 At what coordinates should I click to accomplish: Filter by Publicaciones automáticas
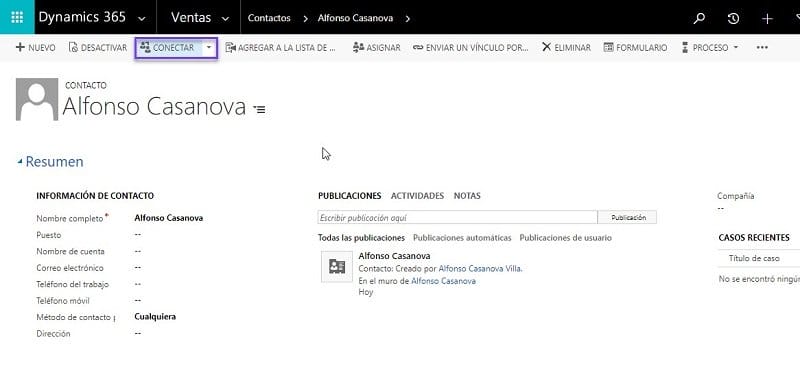[x=462, y=238]
